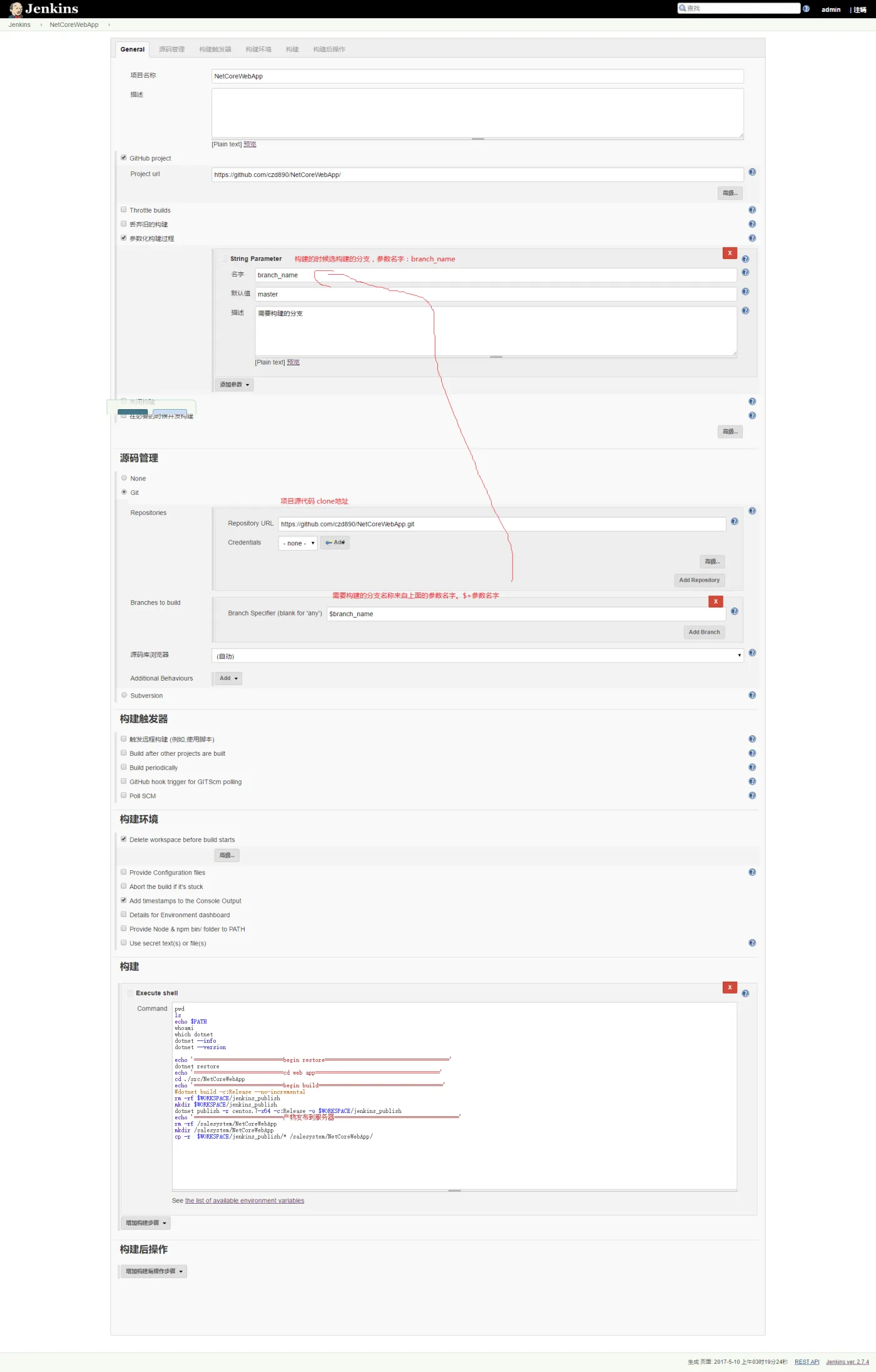Toggle Add timestamps to Console Output
This screenshot has width=876, height=1372.
coord(124,900)
